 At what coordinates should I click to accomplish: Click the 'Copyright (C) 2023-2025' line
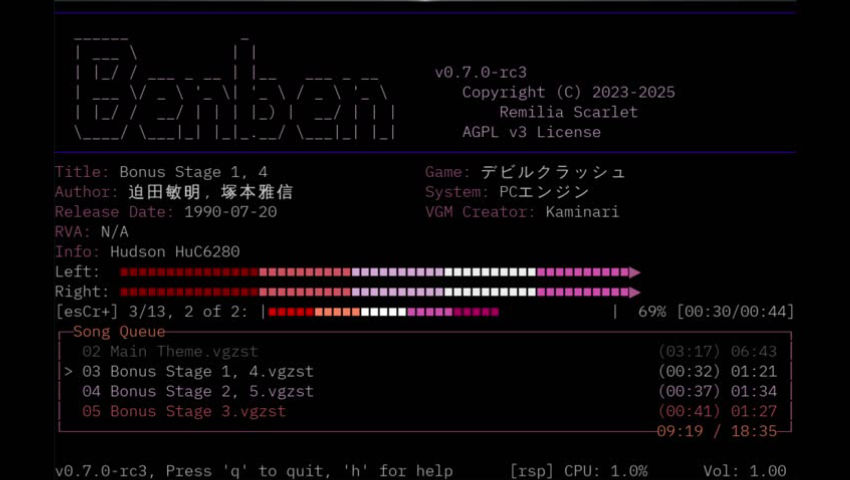tap(568, 92)
